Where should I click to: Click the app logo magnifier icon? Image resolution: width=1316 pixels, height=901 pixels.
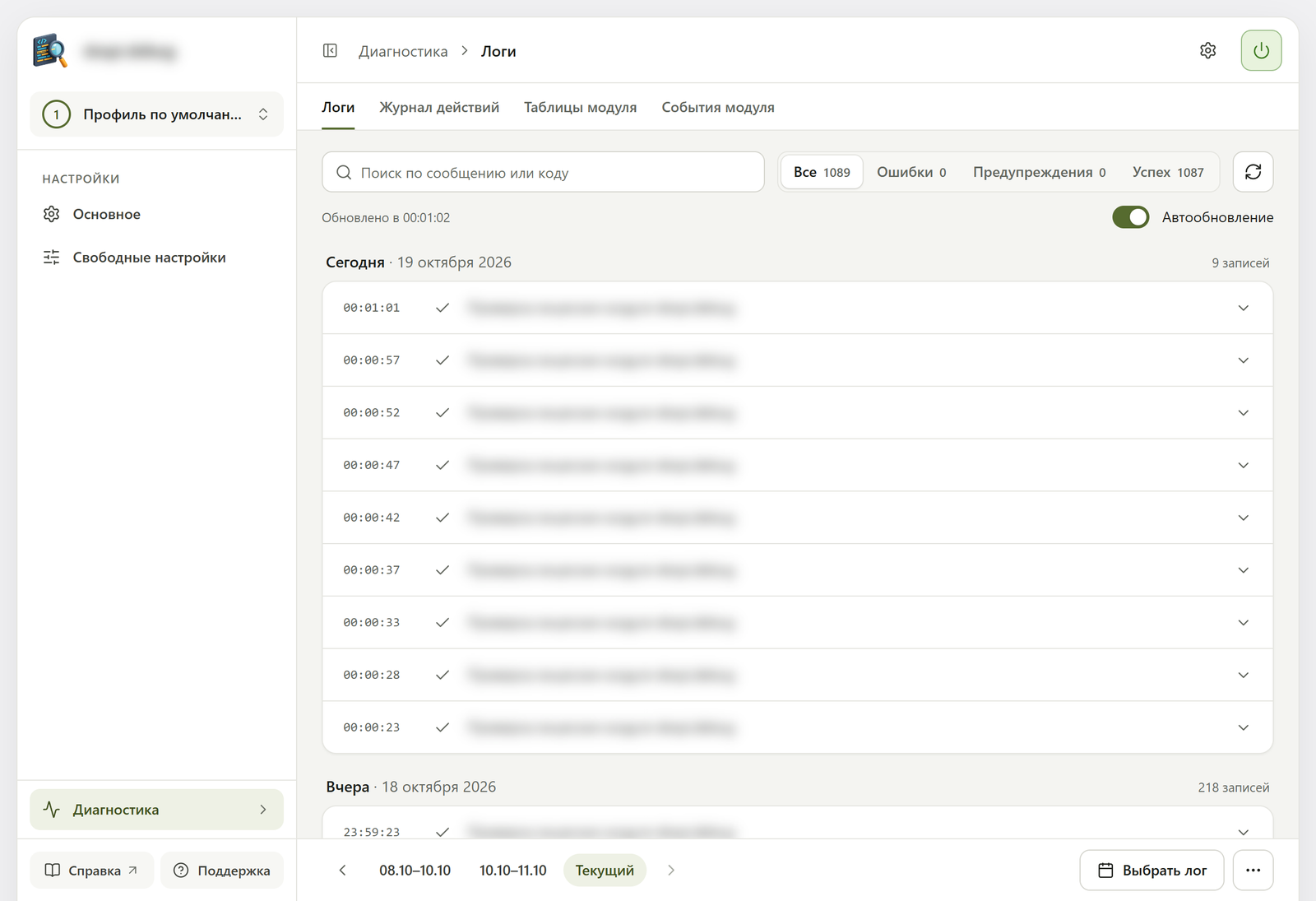tap(50, 51)
